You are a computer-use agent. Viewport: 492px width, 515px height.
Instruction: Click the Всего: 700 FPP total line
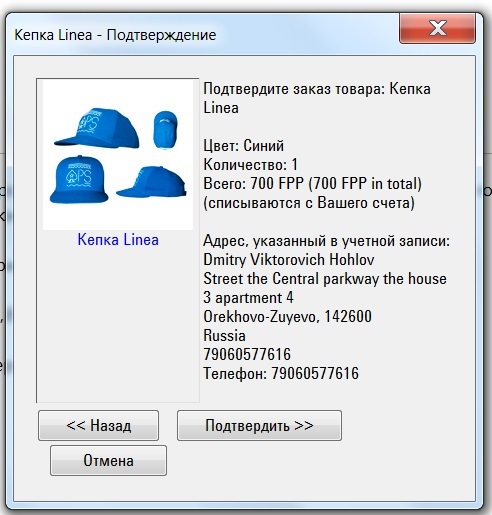tap(312, 183)
